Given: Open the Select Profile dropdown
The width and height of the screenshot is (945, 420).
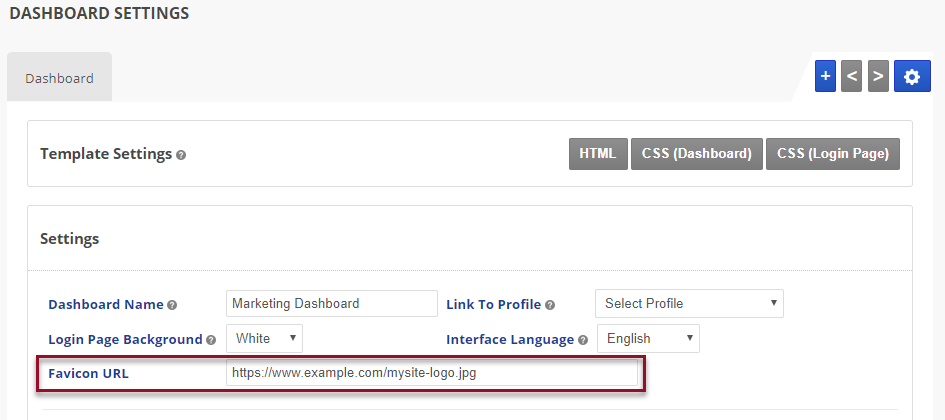Looking at the screenshot, I should 689,303.
